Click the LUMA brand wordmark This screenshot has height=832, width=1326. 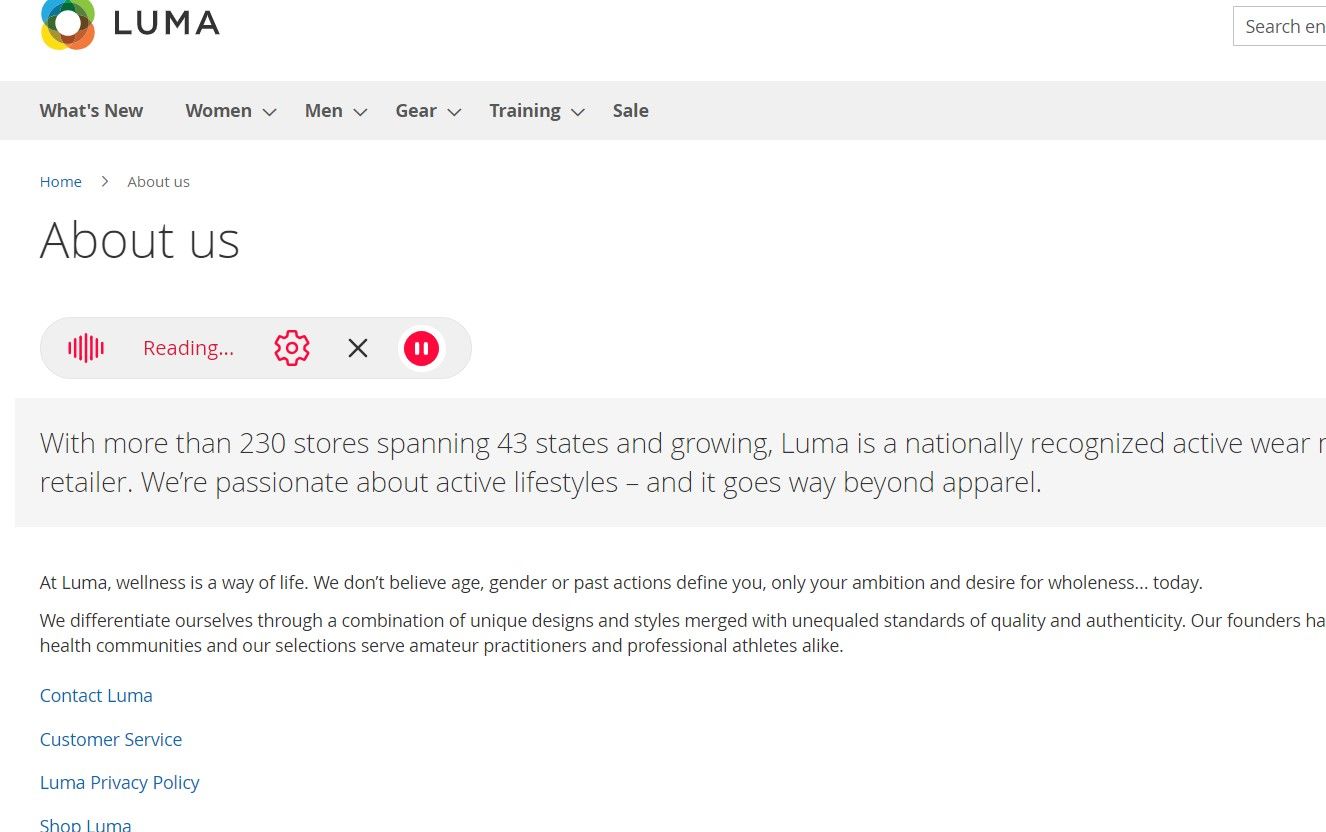point(166,23)
